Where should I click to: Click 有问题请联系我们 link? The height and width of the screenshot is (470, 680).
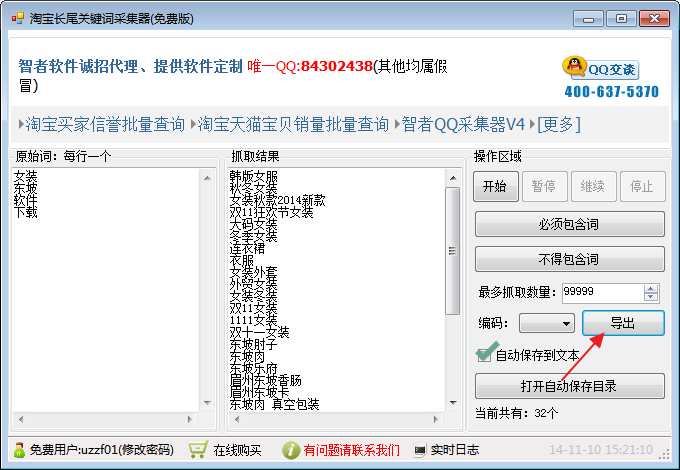click(x=351, y=450)
